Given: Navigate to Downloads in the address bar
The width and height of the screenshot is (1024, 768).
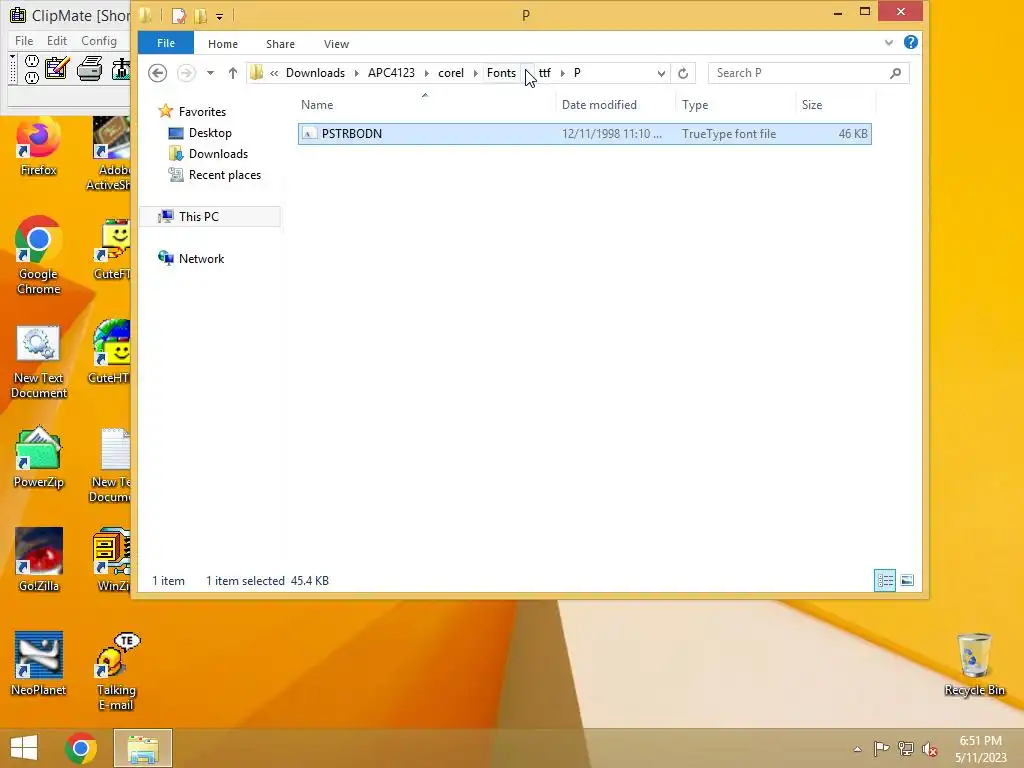Looking at the screenshot, I should coord(315,73).
